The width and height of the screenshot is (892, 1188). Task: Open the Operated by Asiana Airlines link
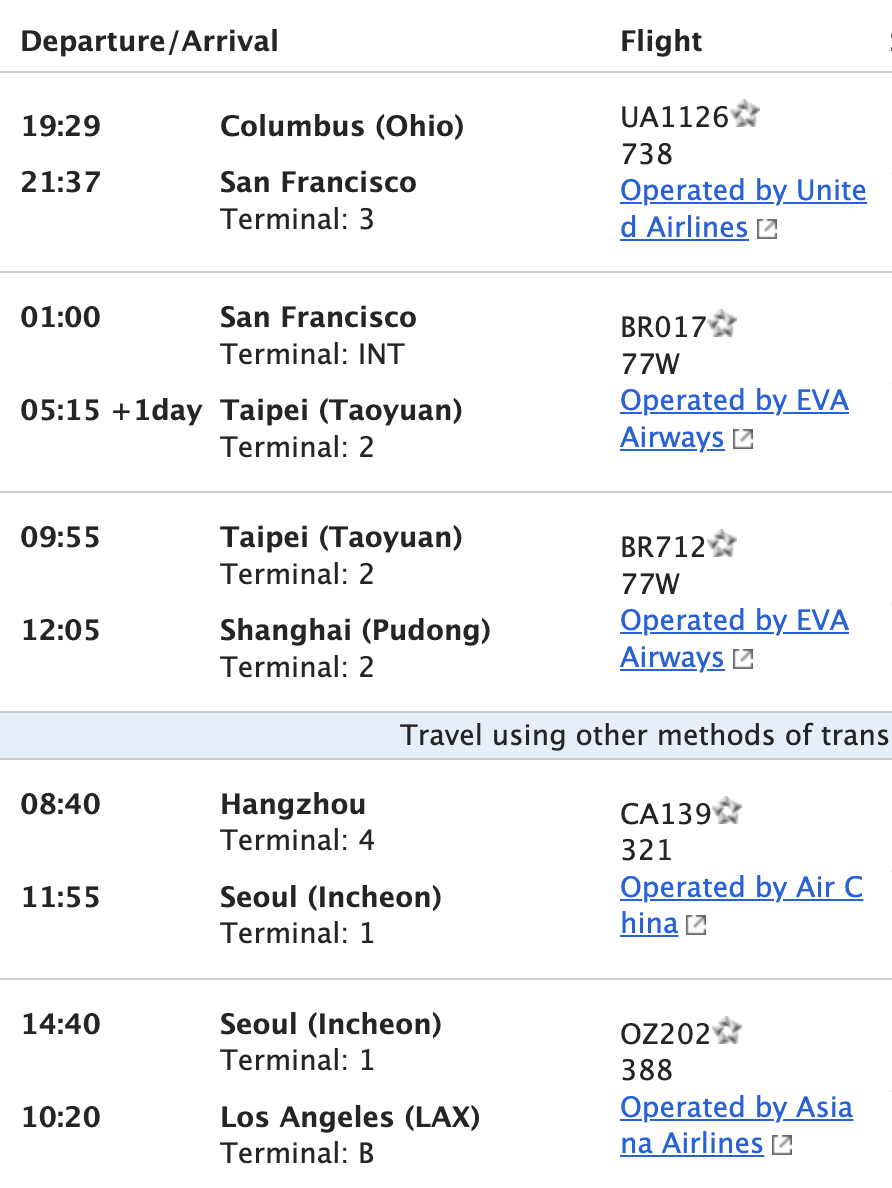pos(736,1125)
